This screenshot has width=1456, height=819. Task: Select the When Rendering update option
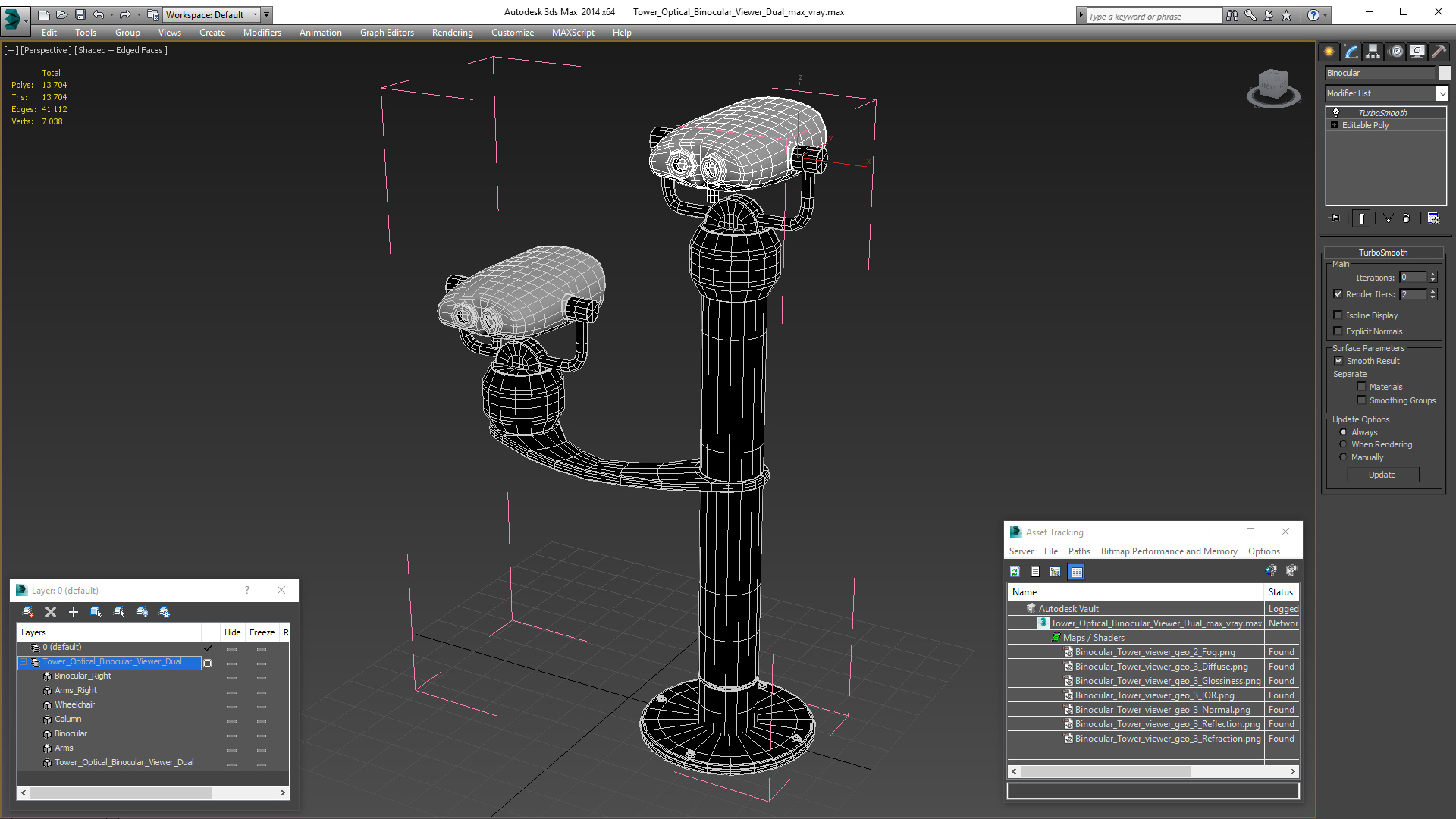point(1343,444)
